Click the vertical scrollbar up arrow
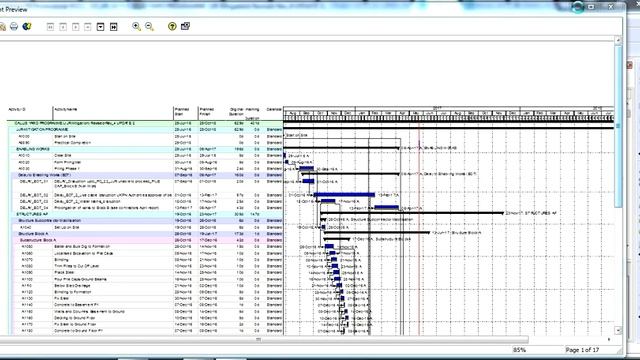640x360 pixels. tap(618, 40)
